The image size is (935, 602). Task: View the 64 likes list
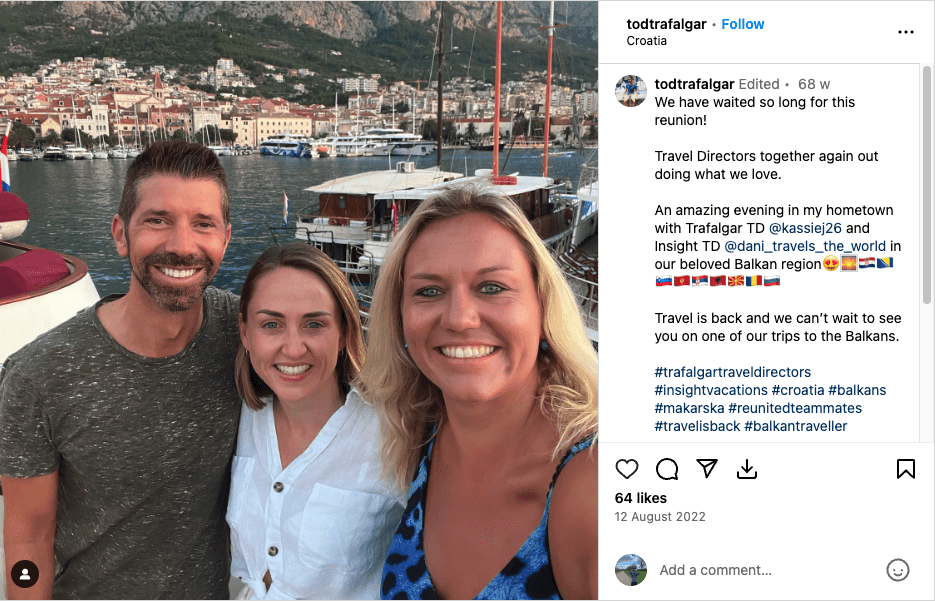click(x=639, y=497)
